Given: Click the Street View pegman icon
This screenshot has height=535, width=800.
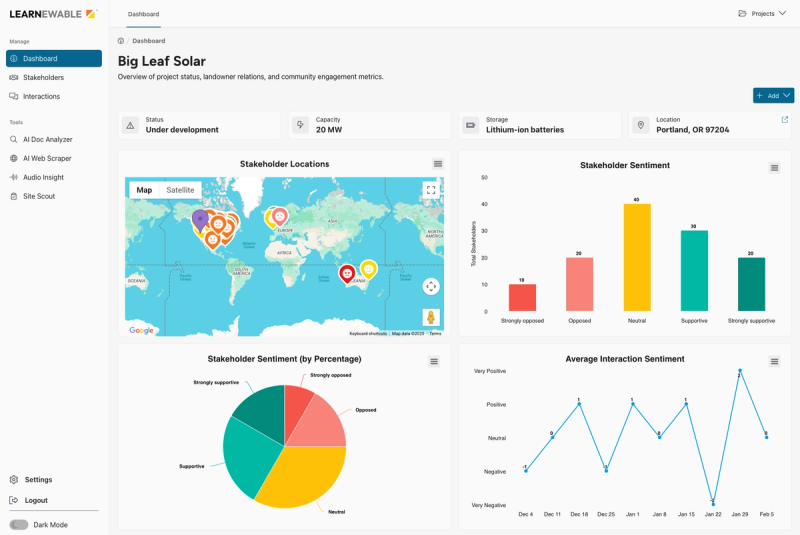Looking at the screenshot, I should click(x=431, y=317).
